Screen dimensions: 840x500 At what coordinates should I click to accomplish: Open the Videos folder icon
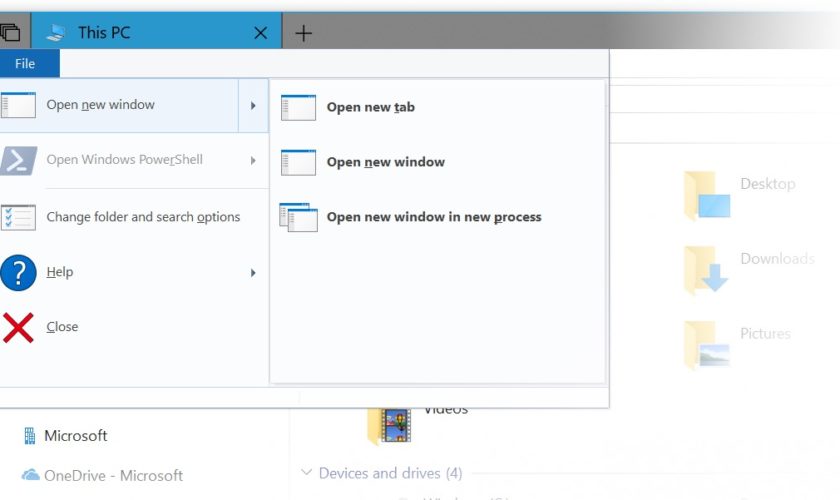(x=389, y=426)
